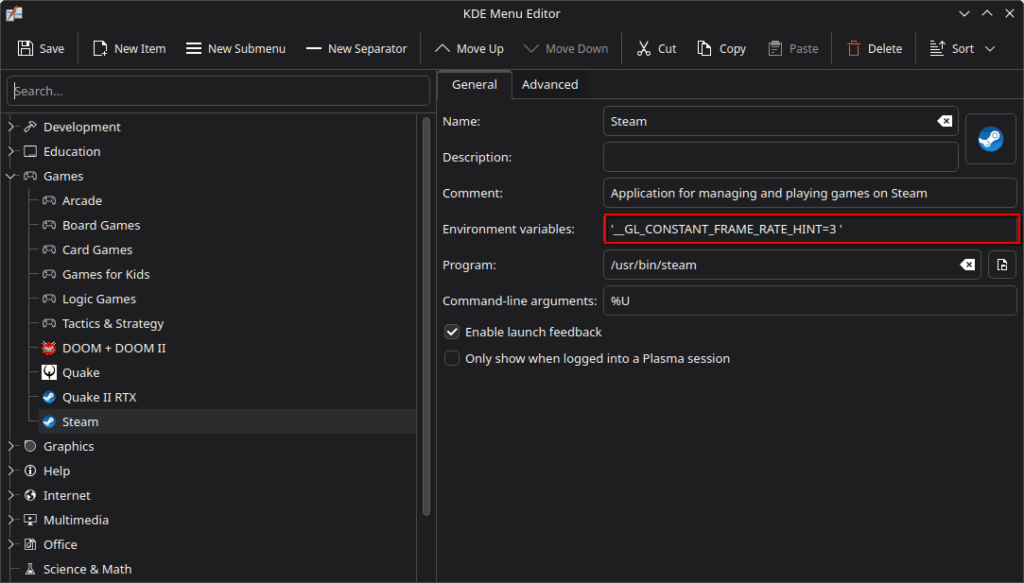This screenshot has width=1024, height=583.
Task: Copy the selected menu entry
Action: point(721,48)
